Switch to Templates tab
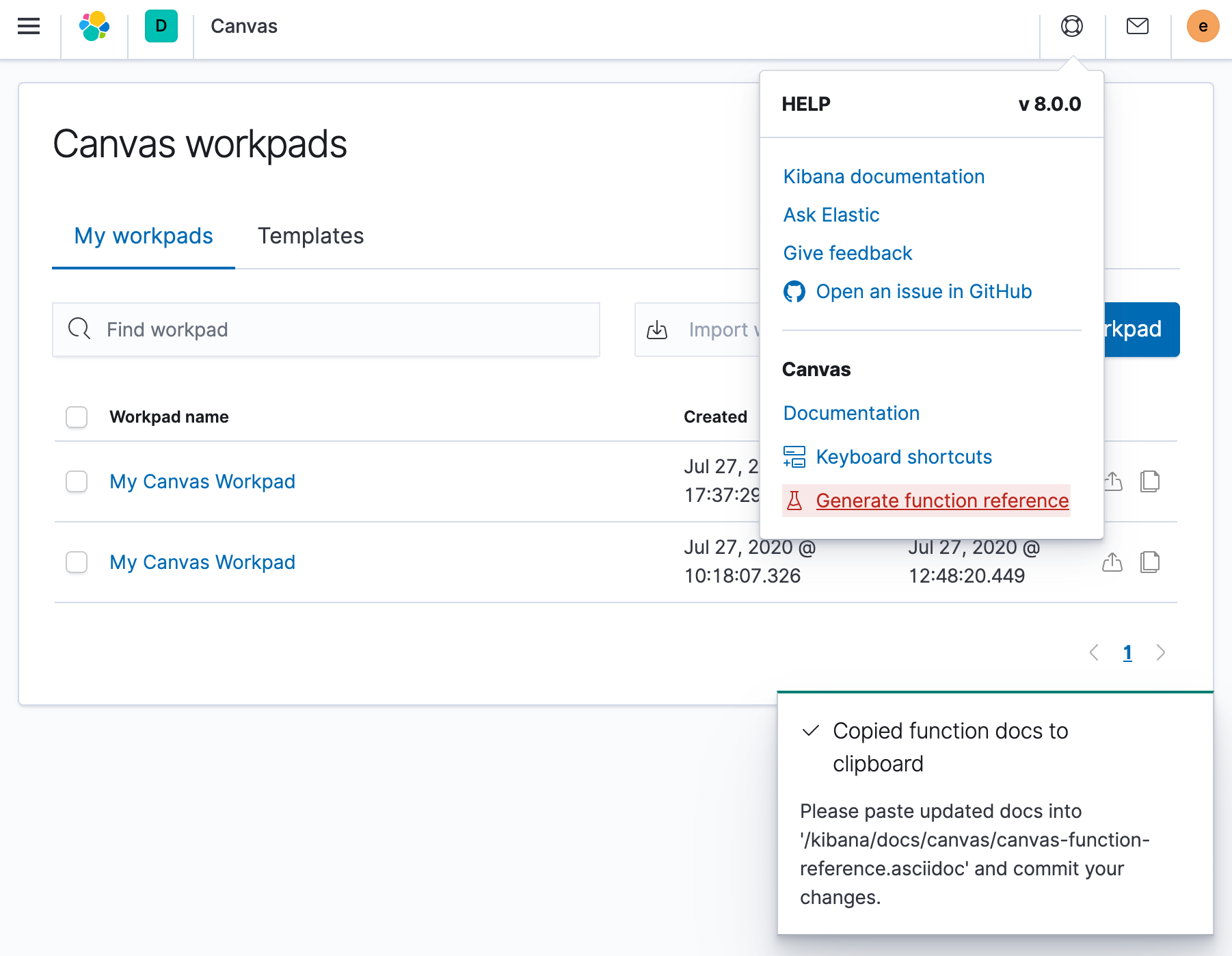1232x956 pixels. [310, 236]
